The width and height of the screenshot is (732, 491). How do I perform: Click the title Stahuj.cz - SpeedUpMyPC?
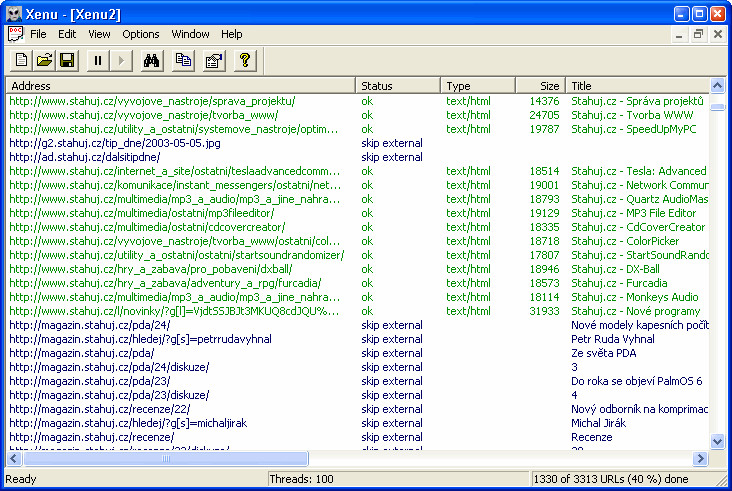click(x=633, y=129)
